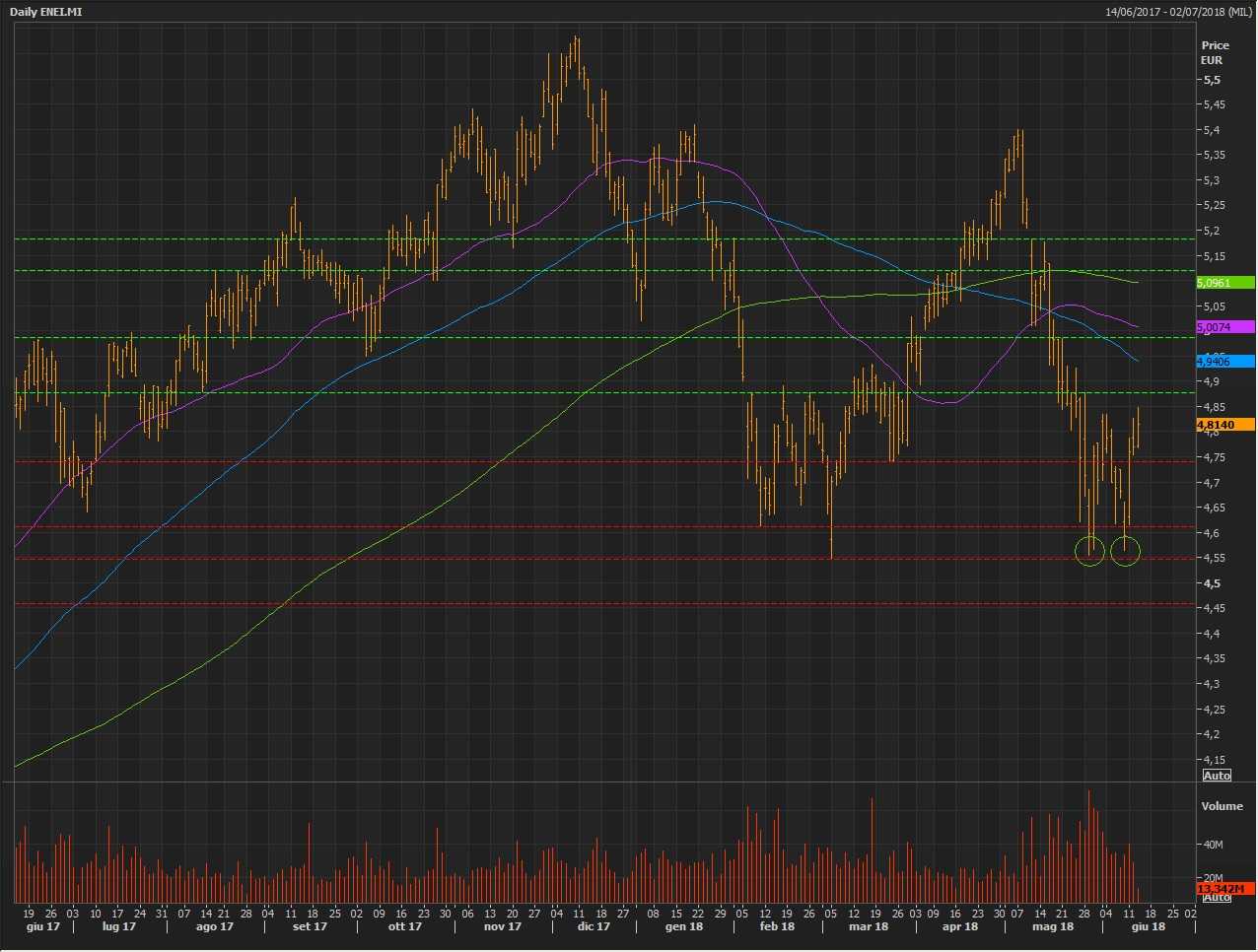The width and height of the screenshot is (1258, 952).
Task: Click the ago 17 month label
Action: tap(215, 926)
